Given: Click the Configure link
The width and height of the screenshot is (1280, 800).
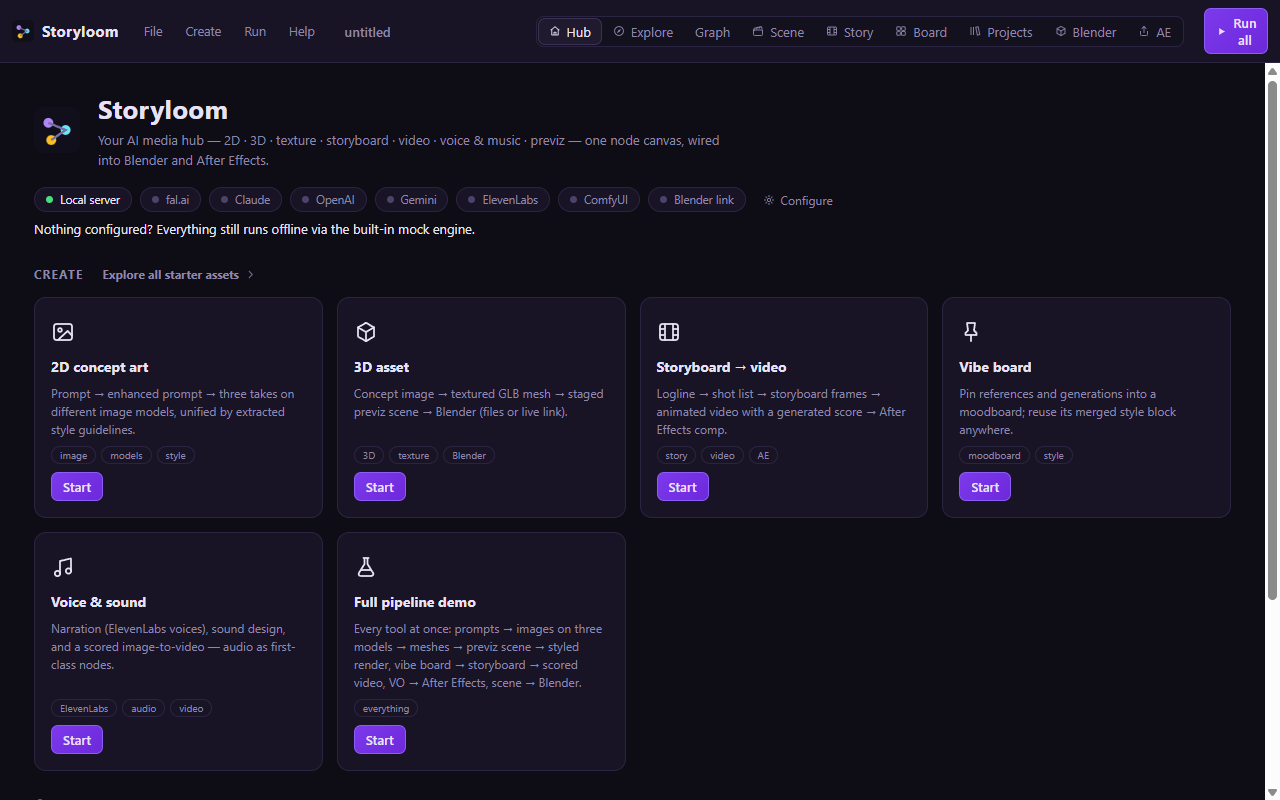Looking at the screenshot, I should [798, 200].
